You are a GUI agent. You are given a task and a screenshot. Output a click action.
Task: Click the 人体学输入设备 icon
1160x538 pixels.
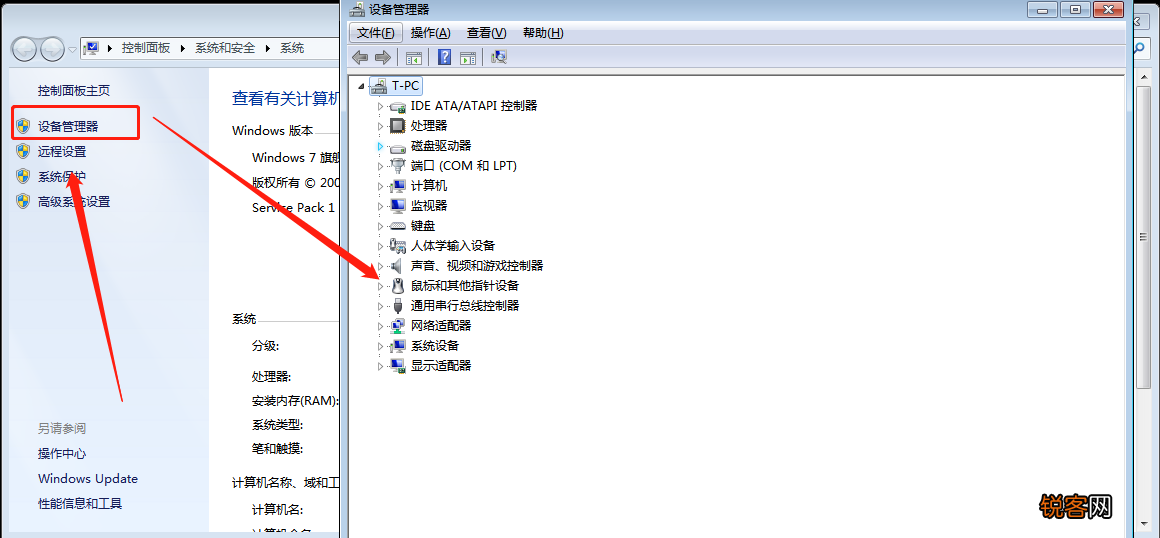tap(397, 246)
